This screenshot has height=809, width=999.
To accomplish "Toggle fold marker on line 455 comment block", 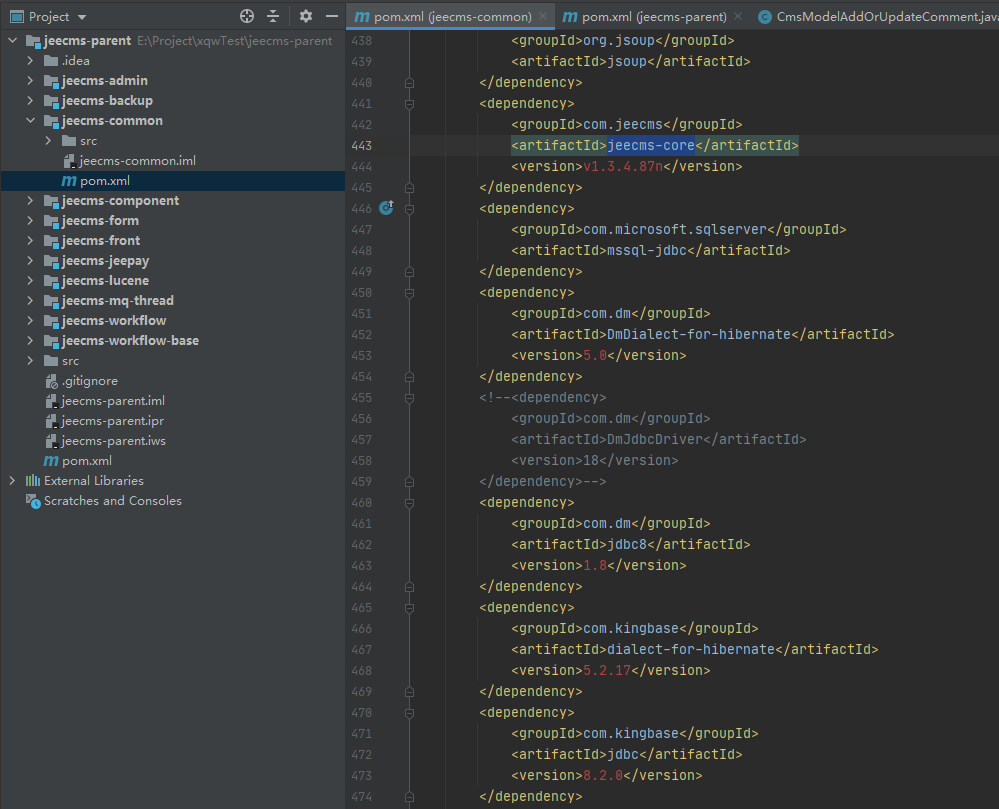I will pyautogui.click(x=409, y=397).
